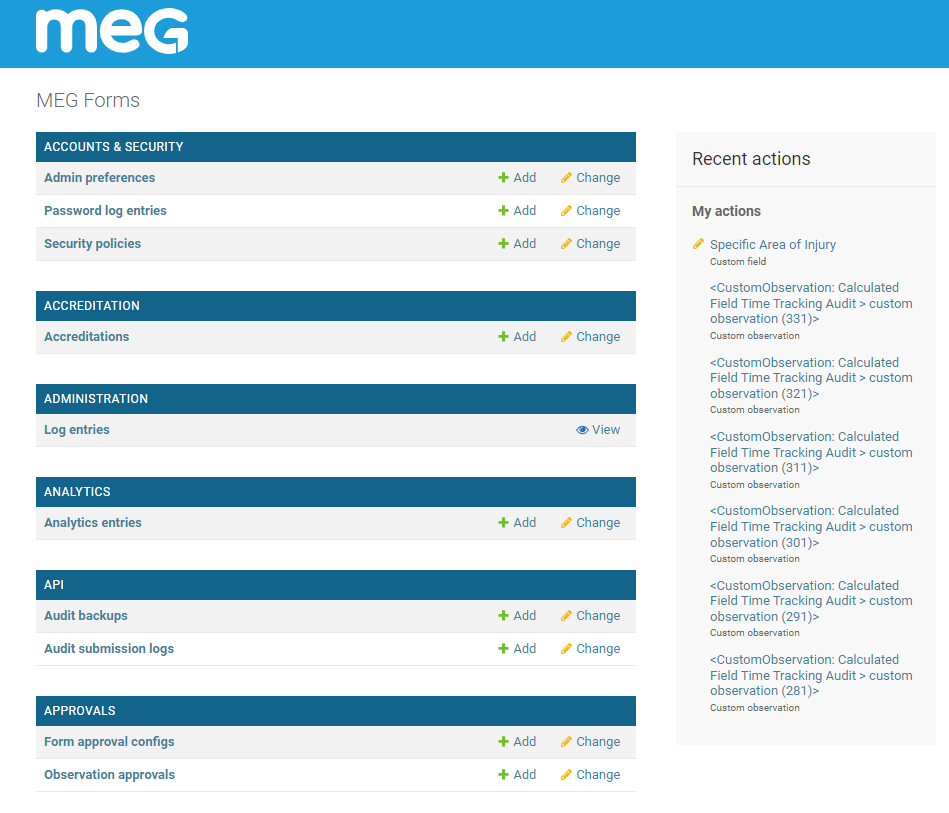Click the MEG logo in header

point(112,32)
